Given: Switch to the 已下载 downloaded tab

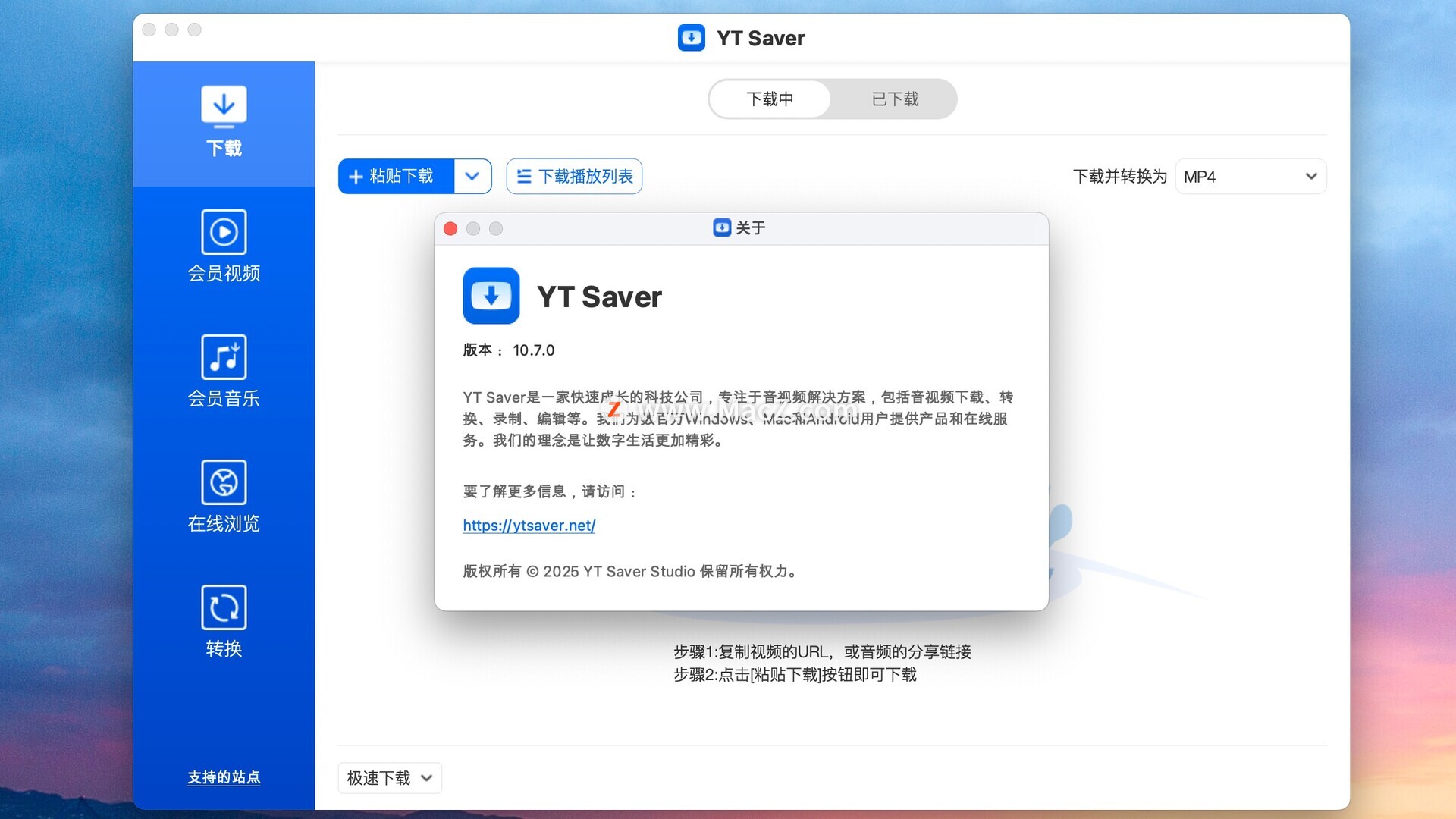Looking at the screenshot, I should 895,99.
